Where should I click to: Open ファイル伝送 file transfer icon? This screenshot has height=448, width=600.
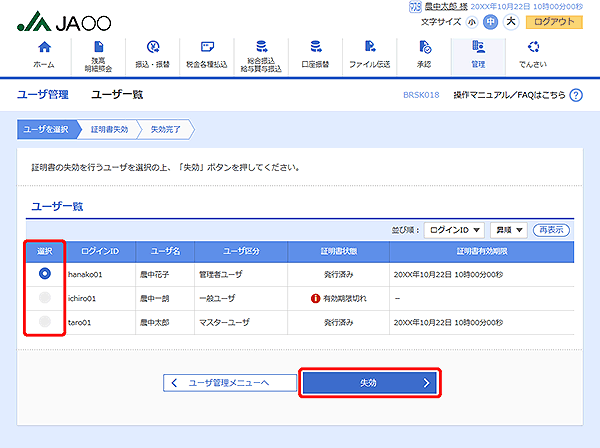(369, 53)
